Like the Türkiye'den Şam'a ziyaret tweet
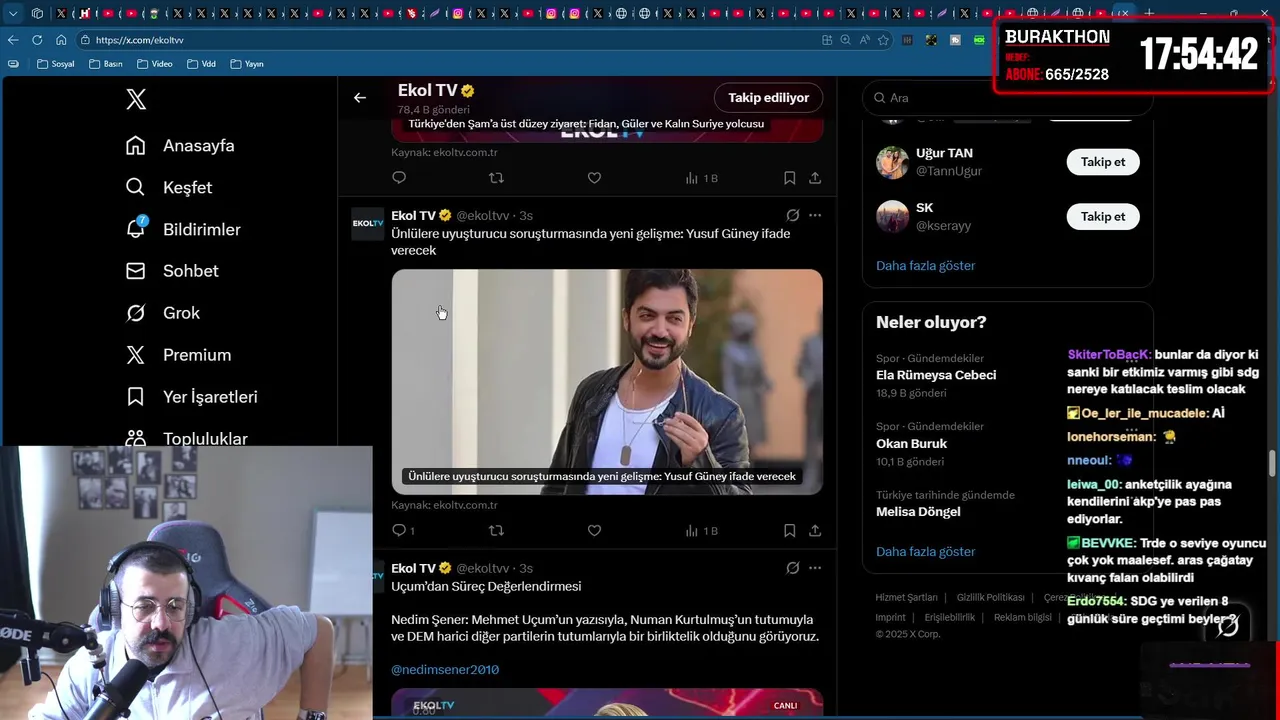 click(594, 177)
